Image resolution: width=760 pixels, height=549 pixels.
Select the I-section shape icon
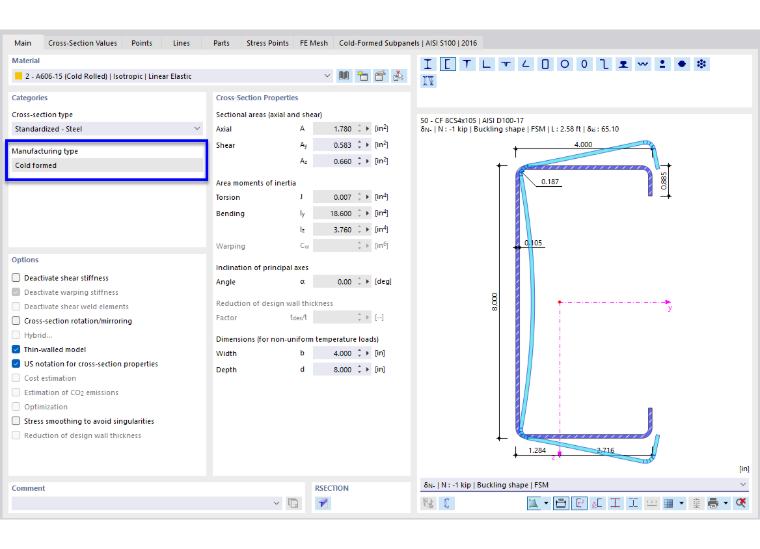(x=428, y=64)
